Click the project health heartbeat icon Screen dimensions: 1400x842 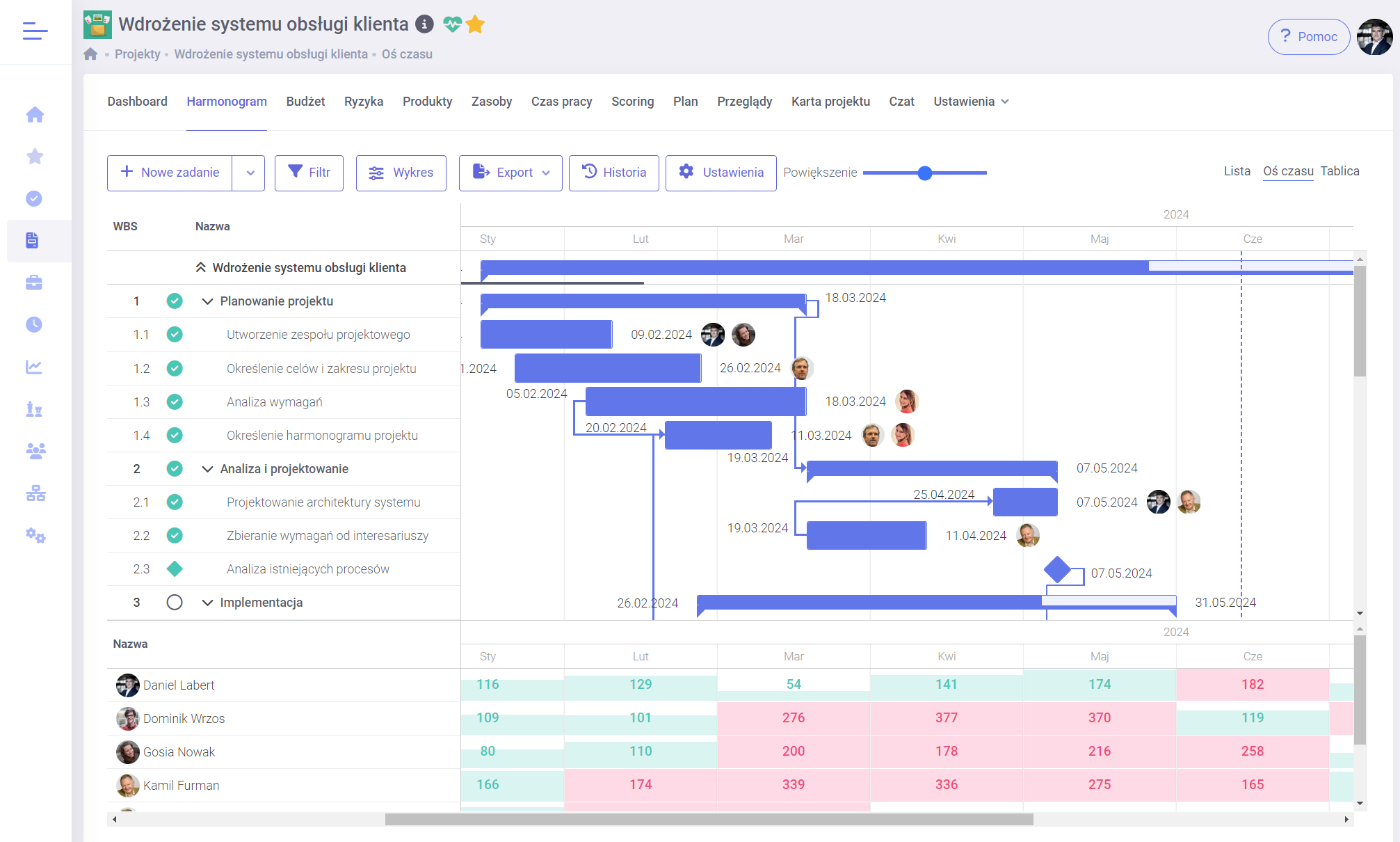pos(452,24)
